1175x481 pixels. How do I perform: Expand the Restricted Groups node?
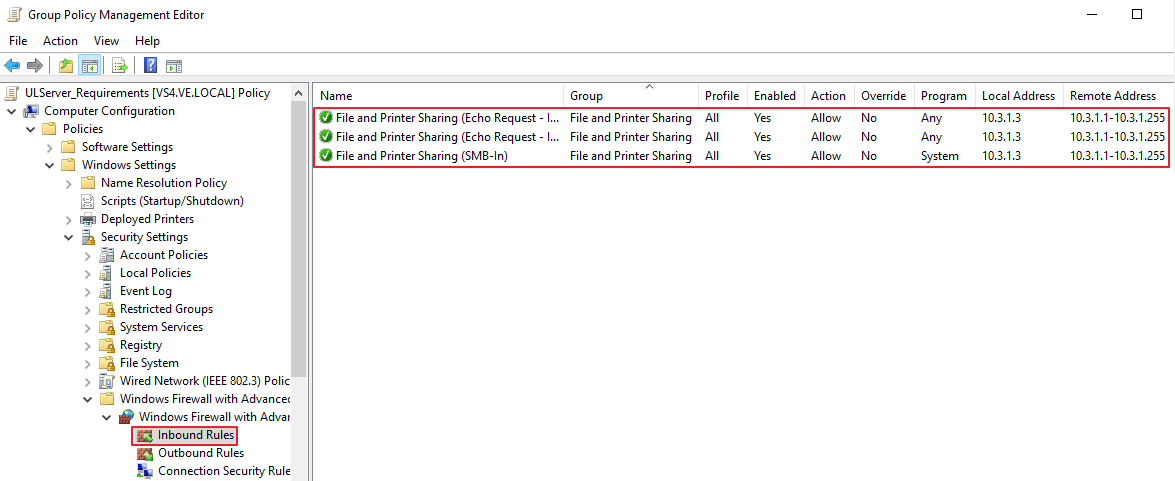(88, 309)
